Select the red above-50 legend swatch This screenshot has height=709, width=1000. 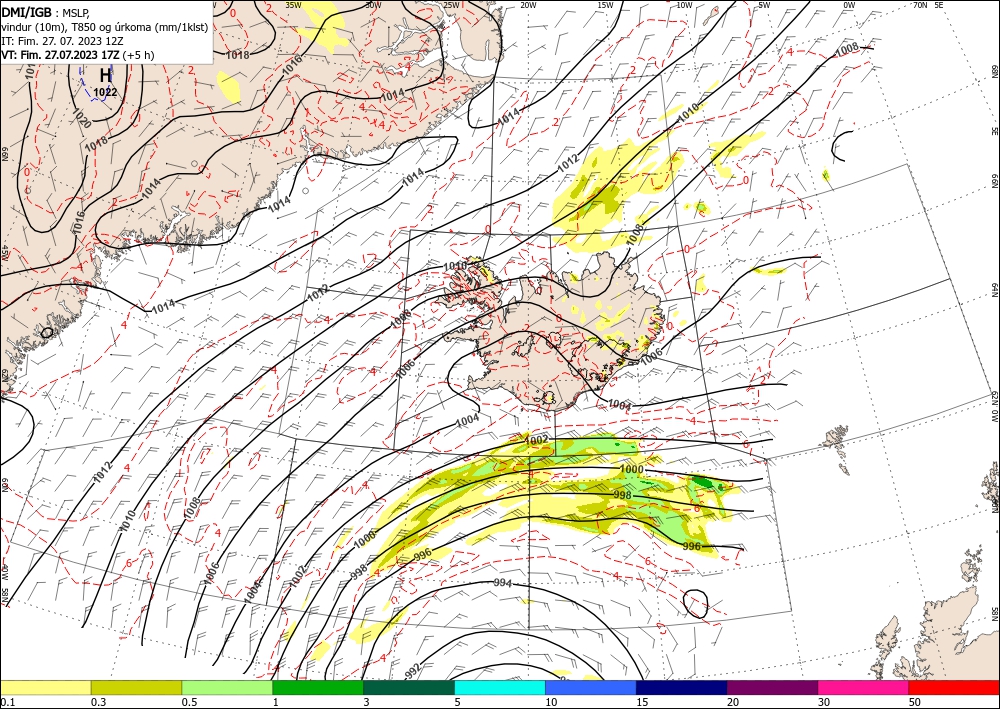click(954, 687)
